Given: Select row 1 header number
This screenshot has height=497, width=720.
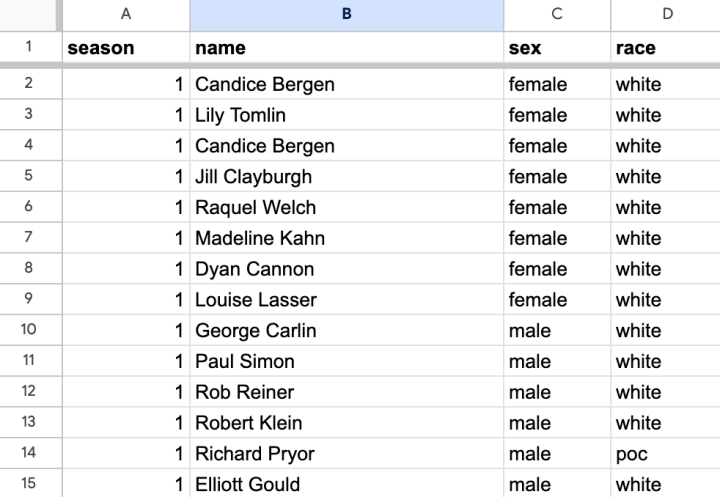Looking at the screenshot, I should [28, 47].
